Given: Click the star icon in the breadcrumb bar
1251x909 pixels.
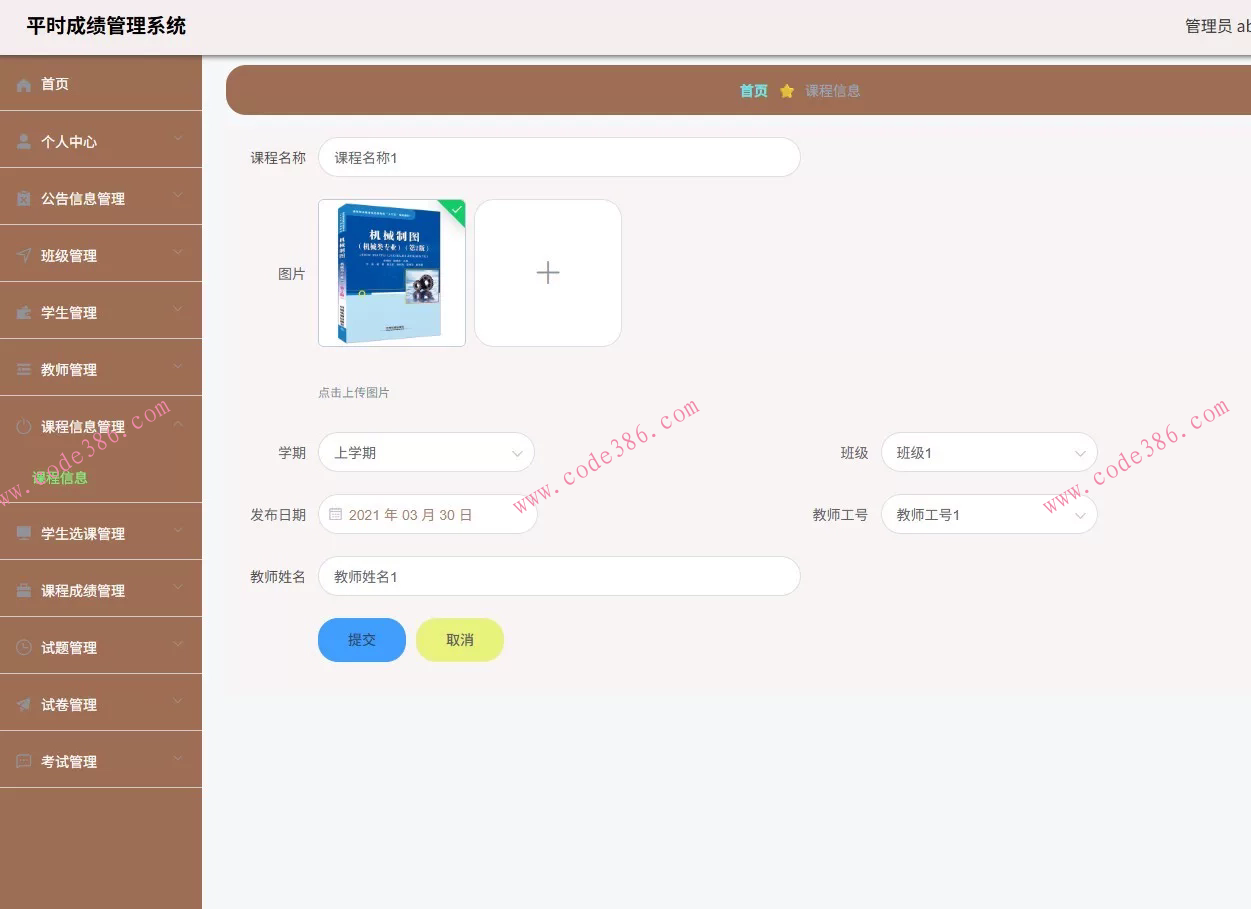Looking at the screenshot, I should 787,90.
